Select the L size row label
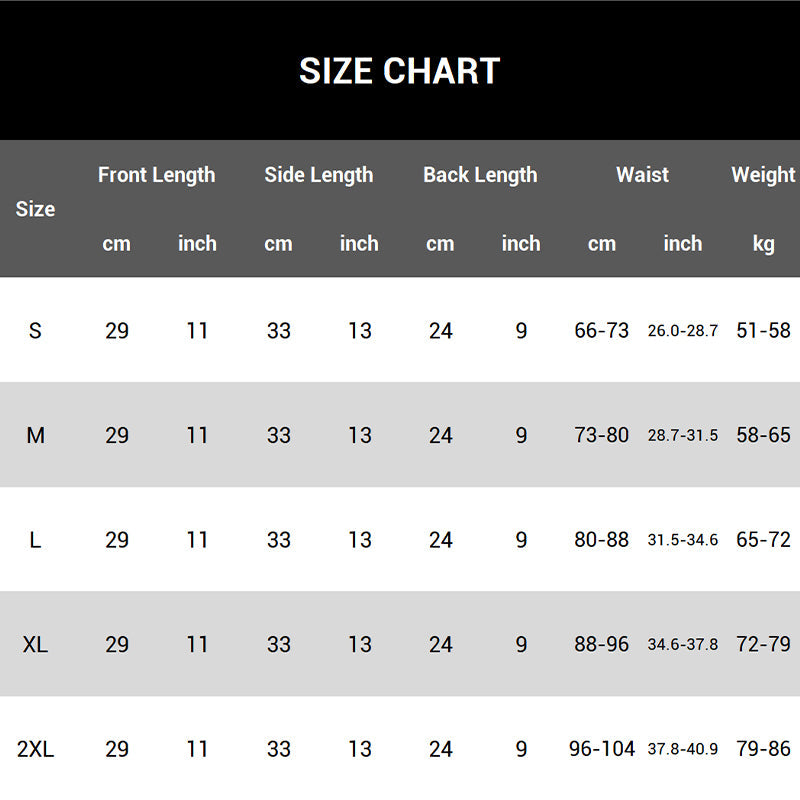The width and height of the screenshot is (800, 800). (x=35, y=540)
